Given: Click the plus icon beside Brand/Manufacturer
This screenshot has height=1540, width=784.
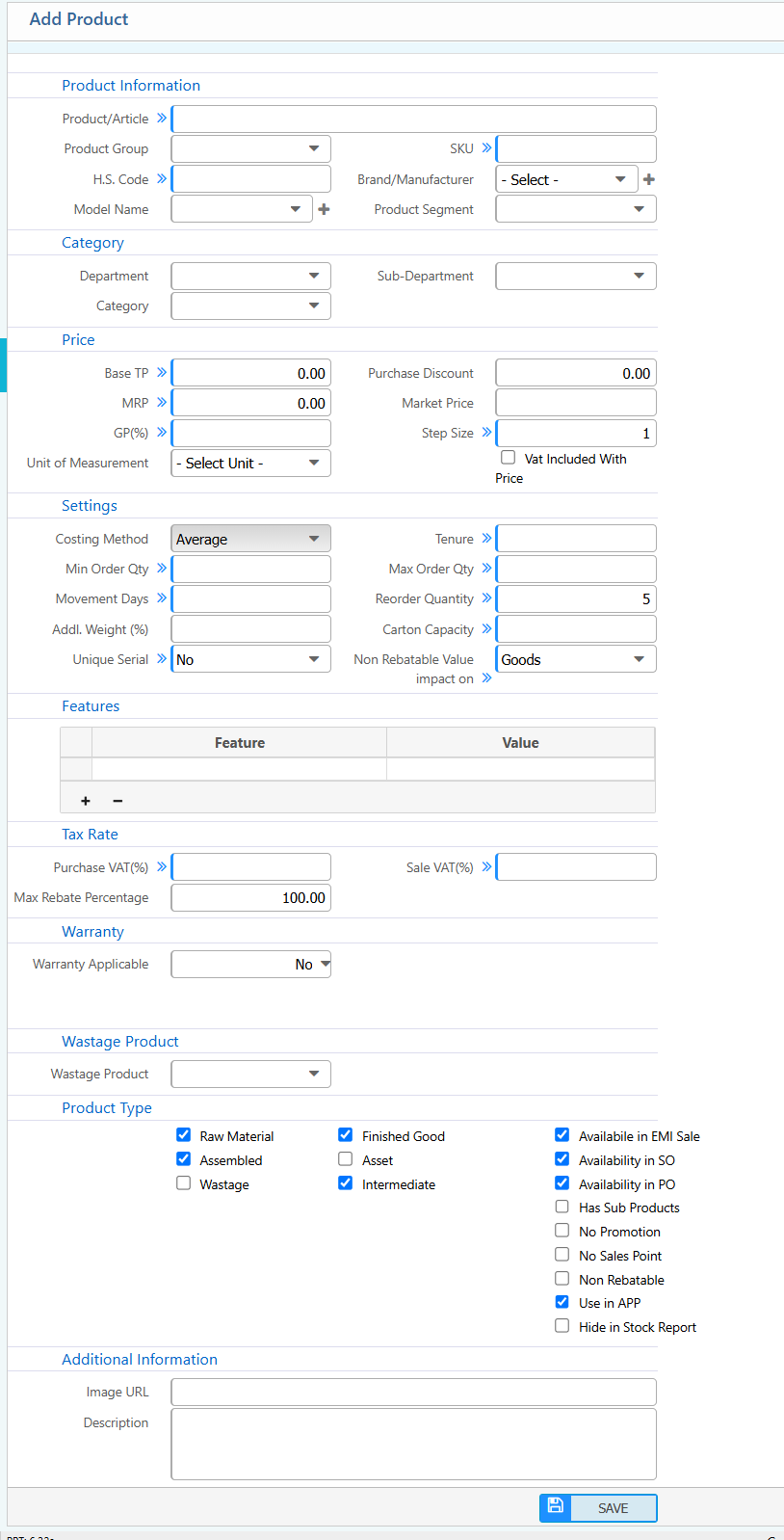Looking at the screenshot, I should tap(649, 179).
